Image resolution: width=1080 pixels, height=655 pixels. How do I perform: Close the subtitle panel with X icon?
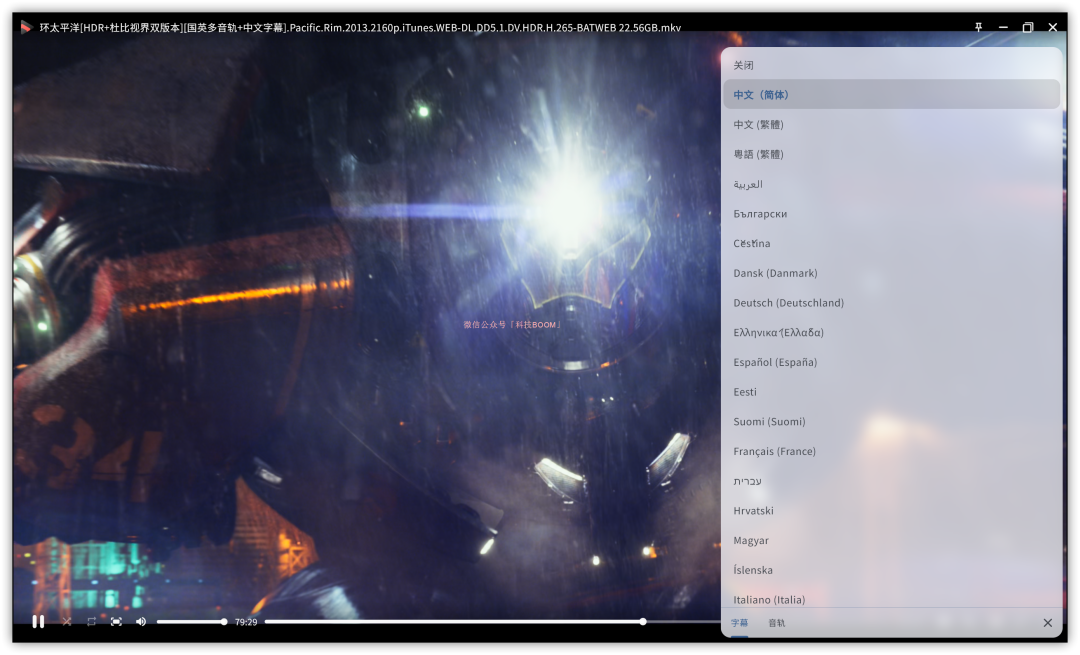point(1048,623)
